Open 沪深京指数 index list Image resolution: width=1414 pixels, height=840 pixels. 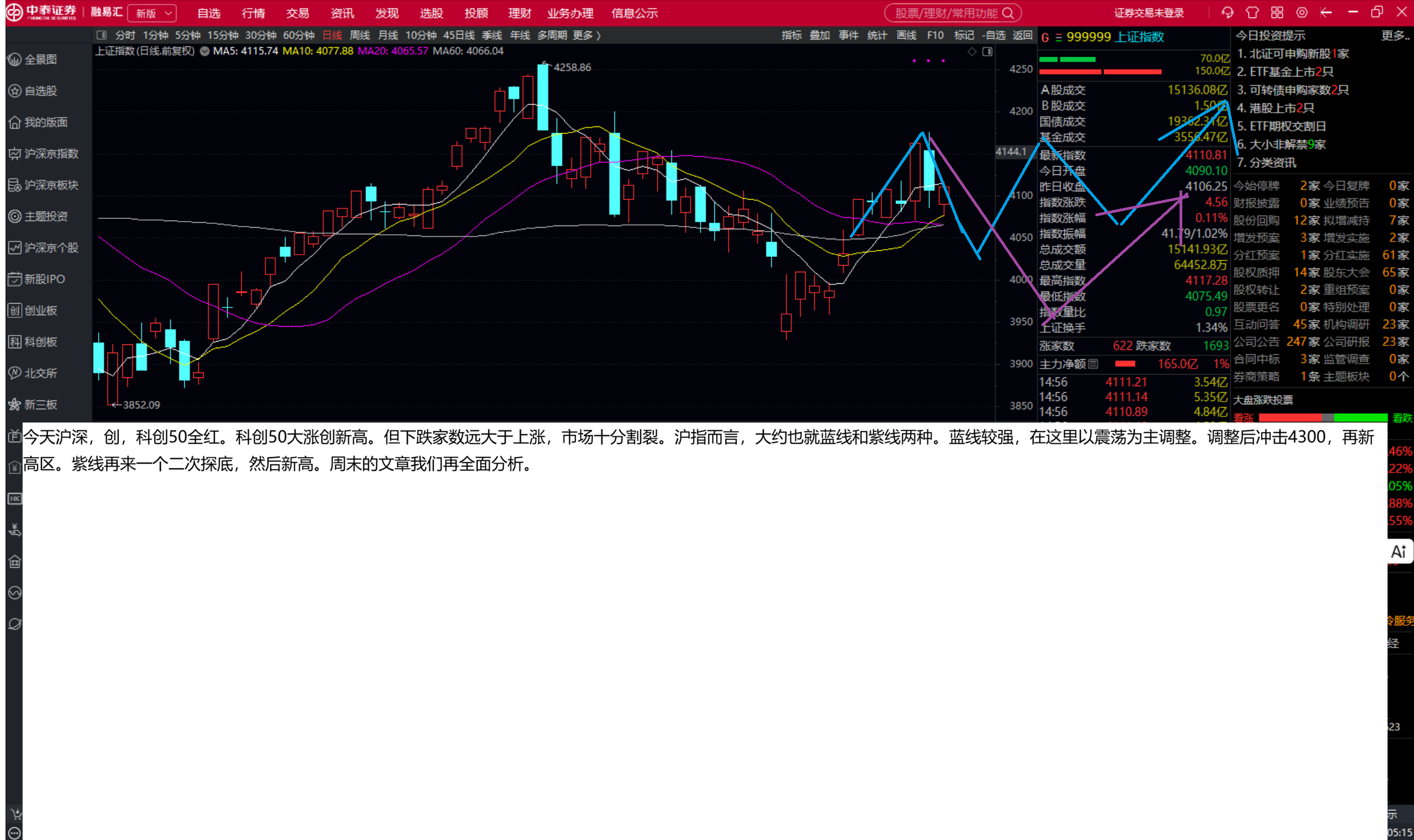[x=43, y=153]
